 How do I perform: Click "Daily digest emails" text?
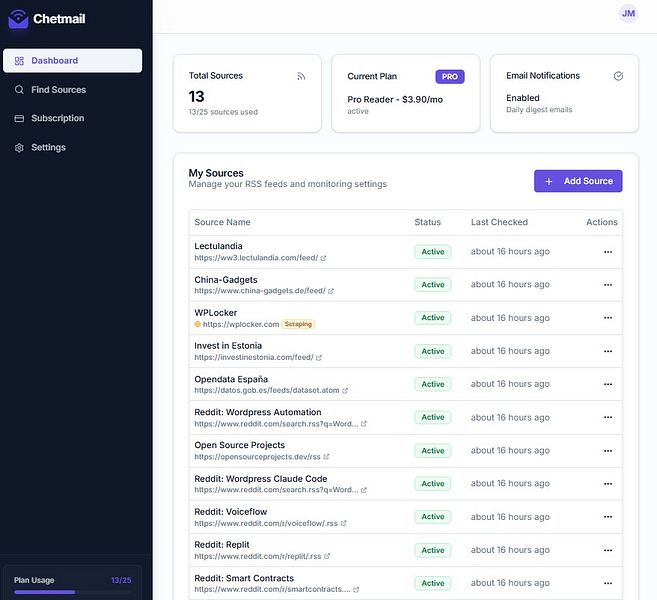tap(539, 110)
